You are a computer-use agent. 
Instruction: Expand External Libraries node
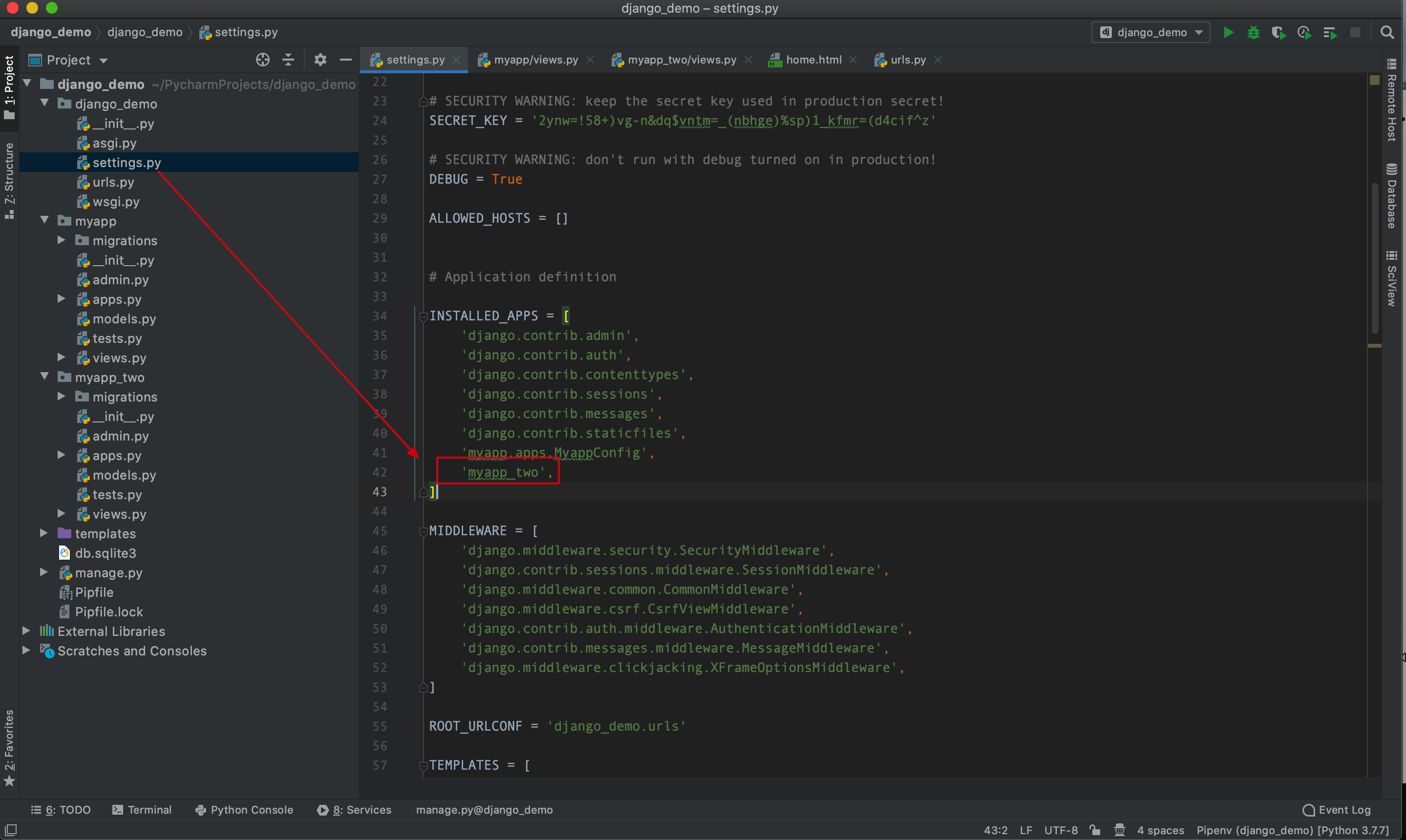(x=26, y=630)
